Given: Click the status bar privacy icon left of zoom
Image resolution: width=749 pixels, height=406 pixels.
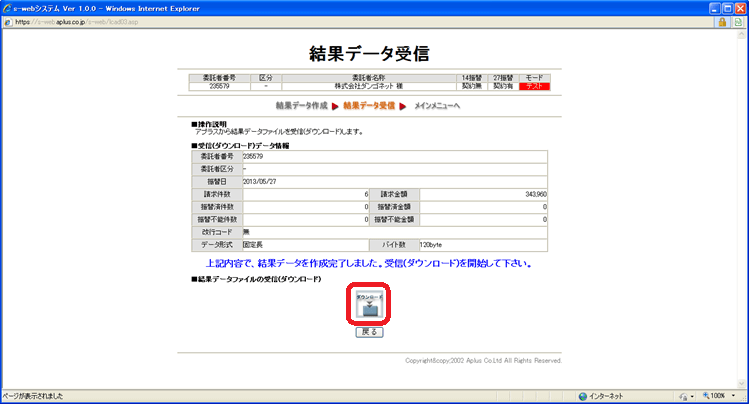Looking at the screenshot, I should (683, 396).
